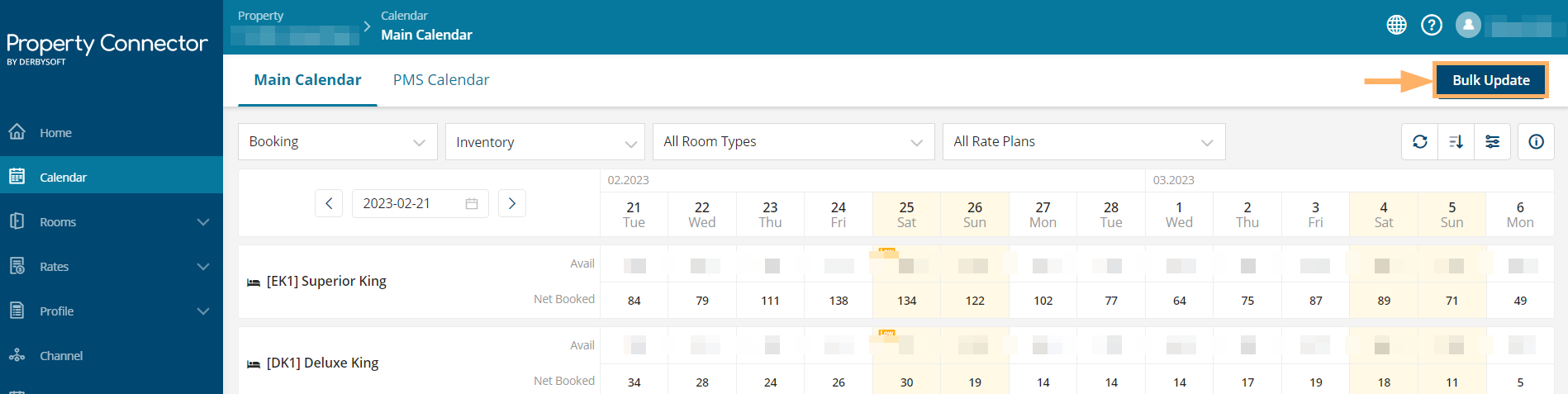The width and height of the screenshot is (1568, 394).
Task: Select the 4 Sat March column header
Action: tap(1384, 215)
